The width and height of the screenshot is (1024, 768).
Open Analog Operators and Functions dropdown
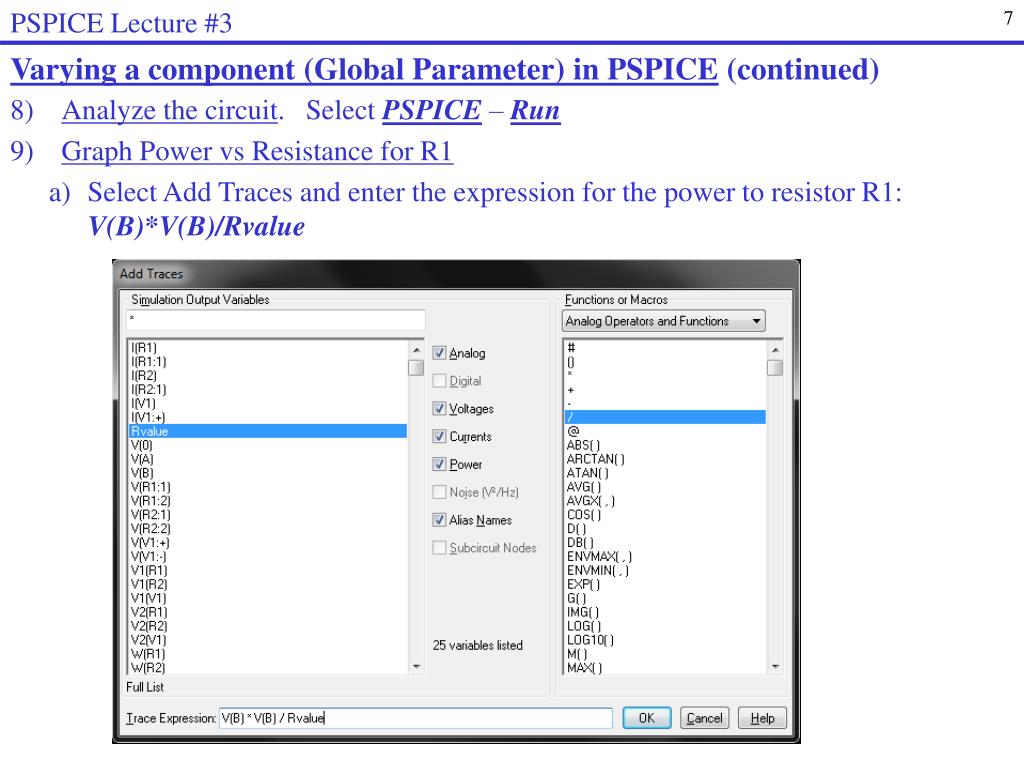pos(664,321)
